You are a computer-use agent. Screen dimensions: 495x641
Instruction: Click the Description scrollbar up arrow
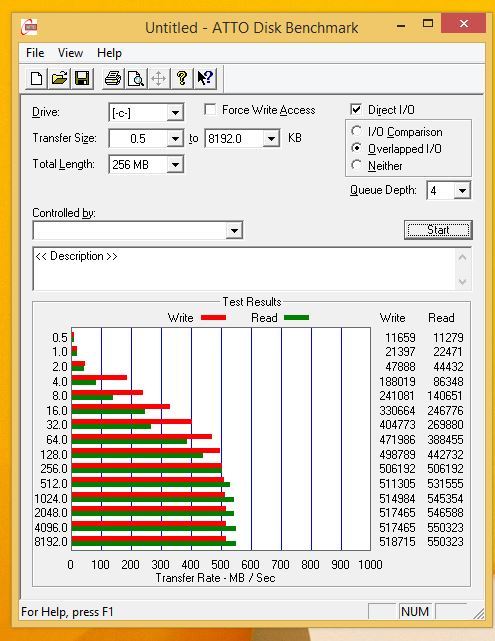point(463,258)
